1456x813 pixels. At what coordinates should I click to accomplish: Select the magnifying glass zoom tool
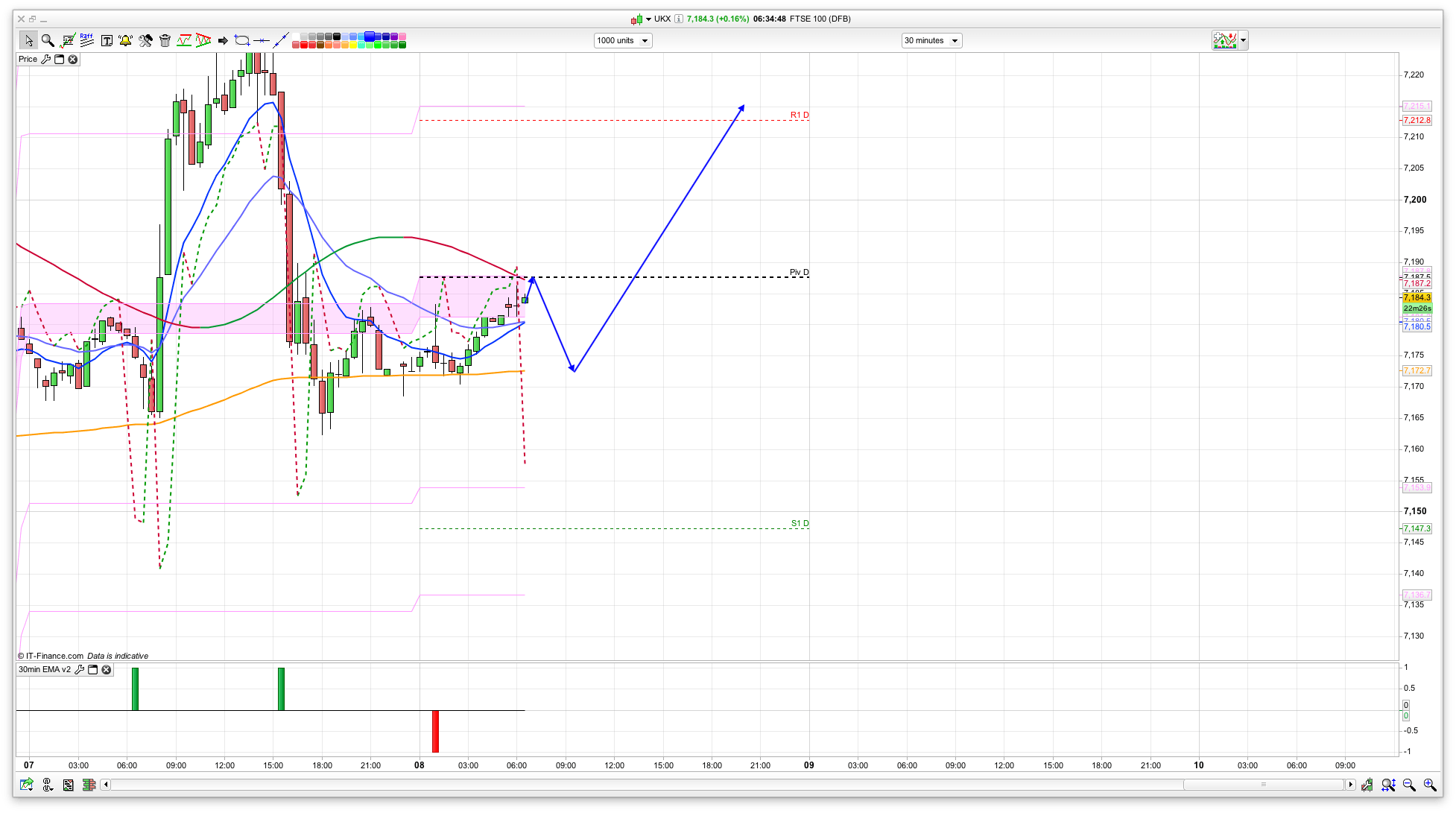click(x=48, y=40)
